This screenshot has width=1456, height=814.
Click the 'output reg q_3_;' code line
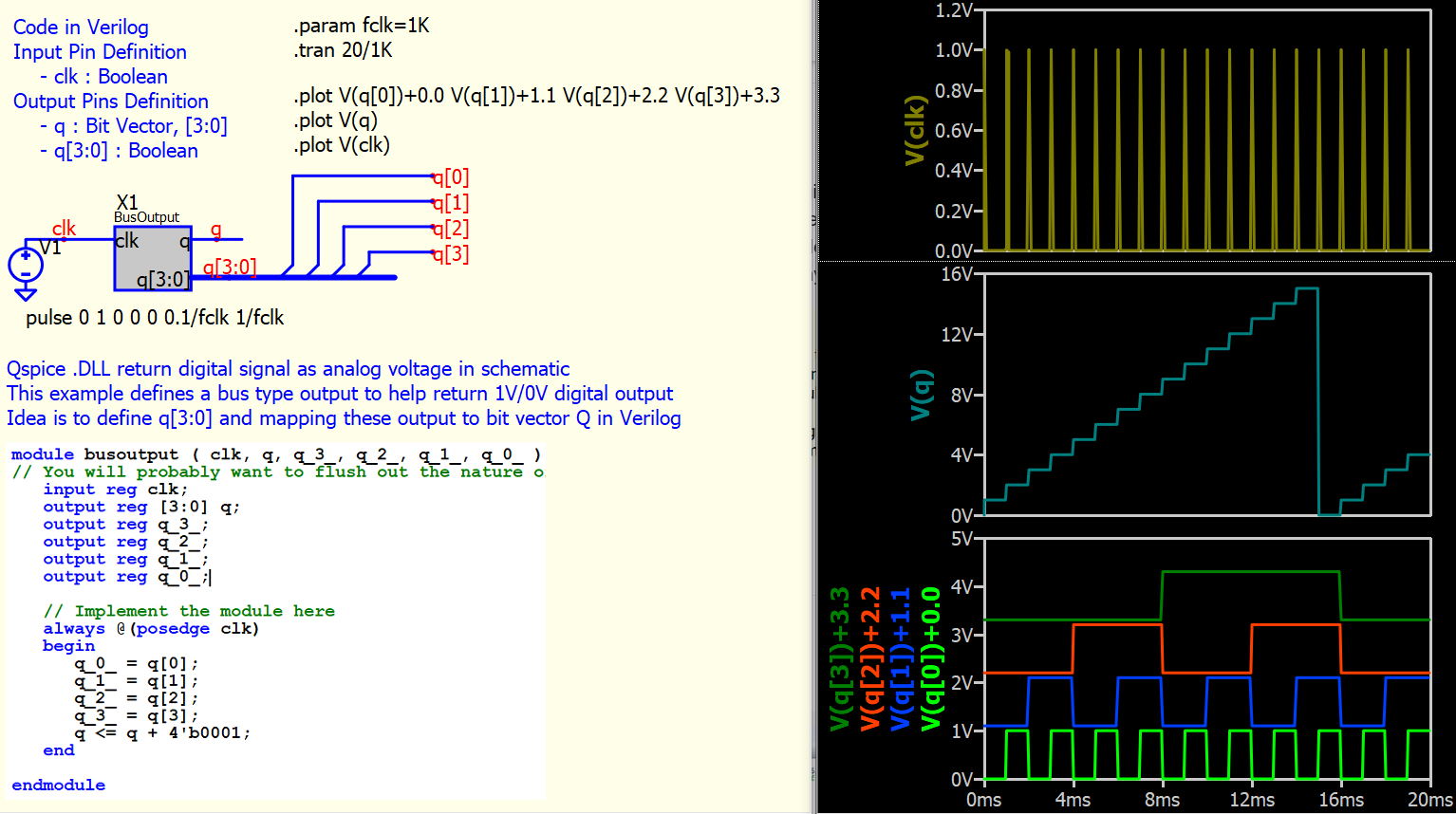[126, 525]
